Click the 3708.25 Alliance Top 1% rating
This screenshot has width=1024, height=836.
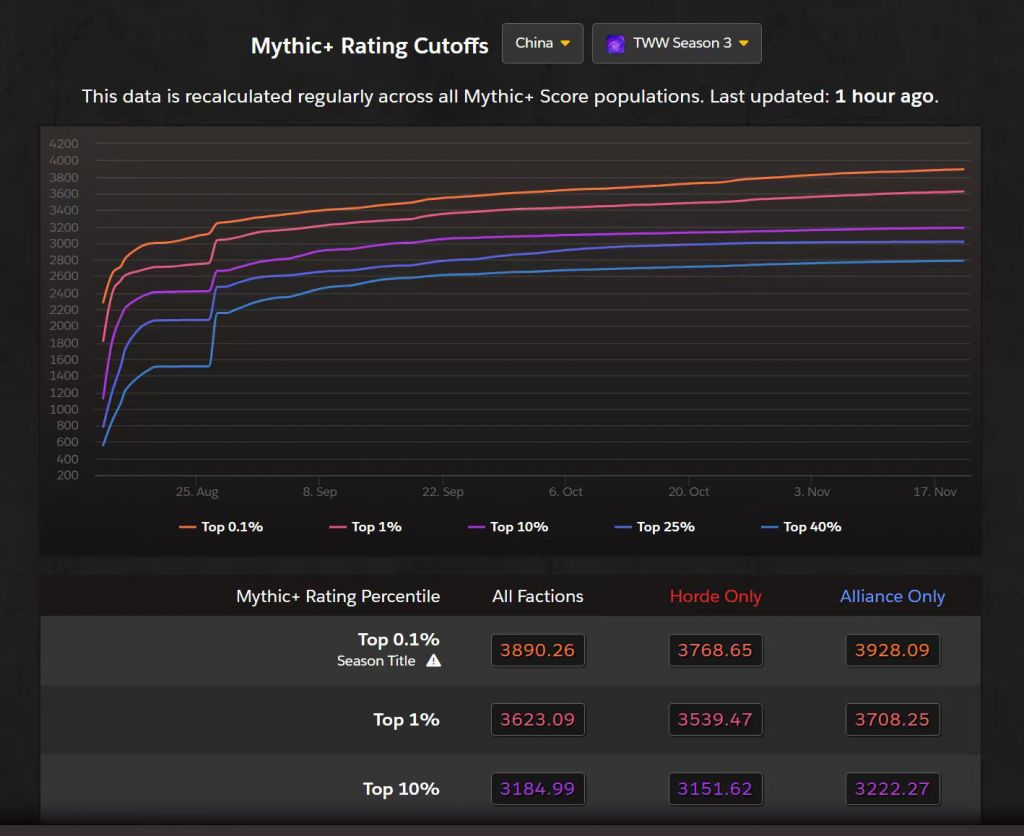tap(892, 719)
